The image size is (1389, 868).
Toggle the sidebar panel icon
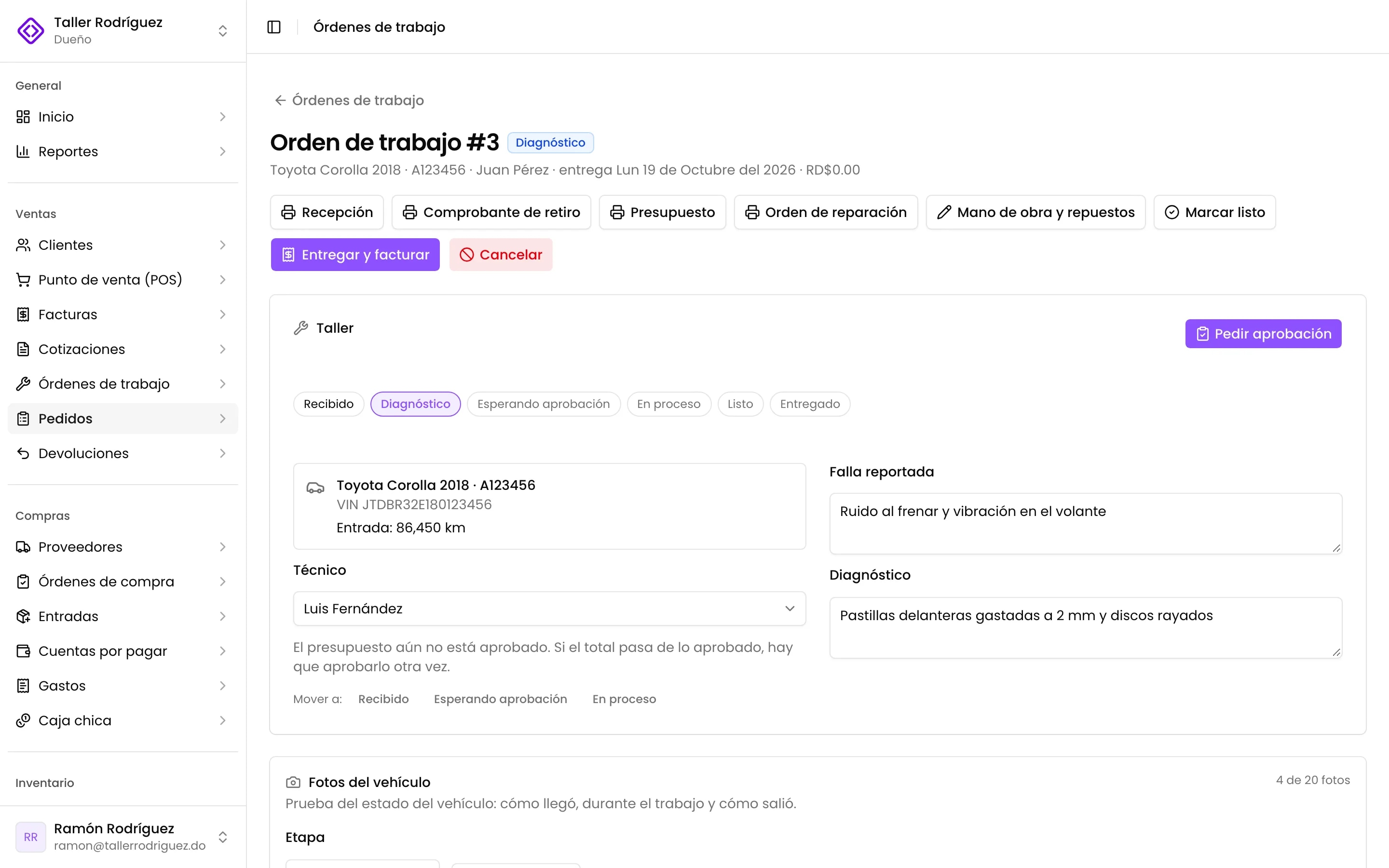coord(274,27)
